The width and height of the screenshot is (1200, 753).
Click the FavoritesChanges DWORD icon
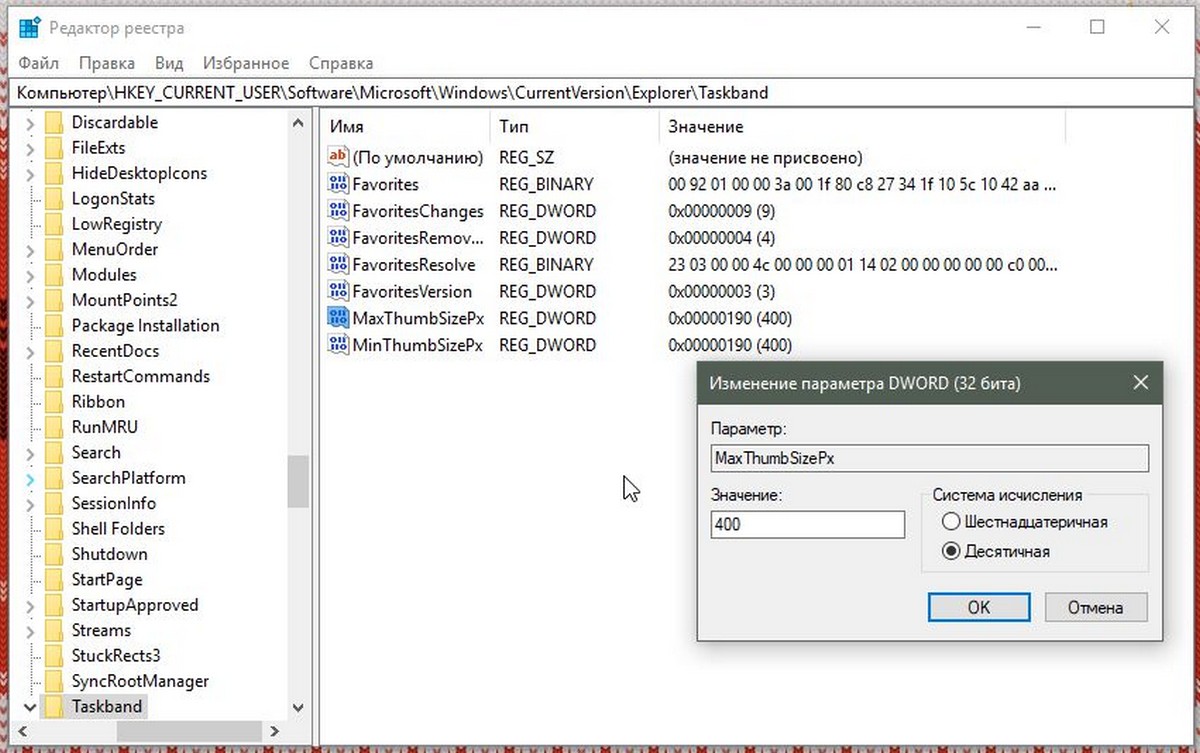click(x=337, y=211)
